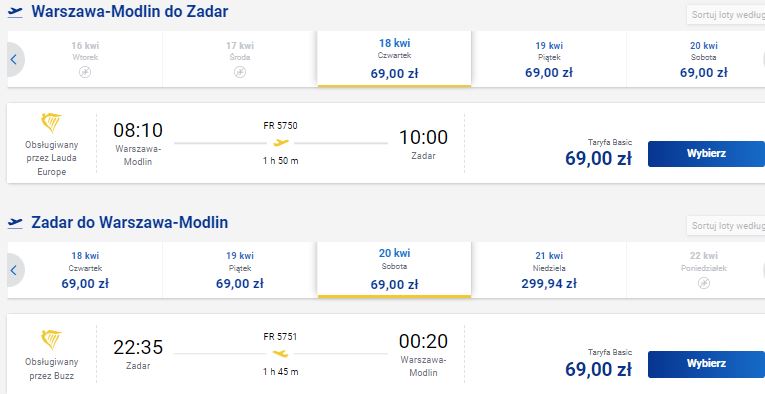Click the Ryanair harp logo on flight FR 5751
Image resolution: width=765 pixels, height=394 pixels.
pos(51,339)
